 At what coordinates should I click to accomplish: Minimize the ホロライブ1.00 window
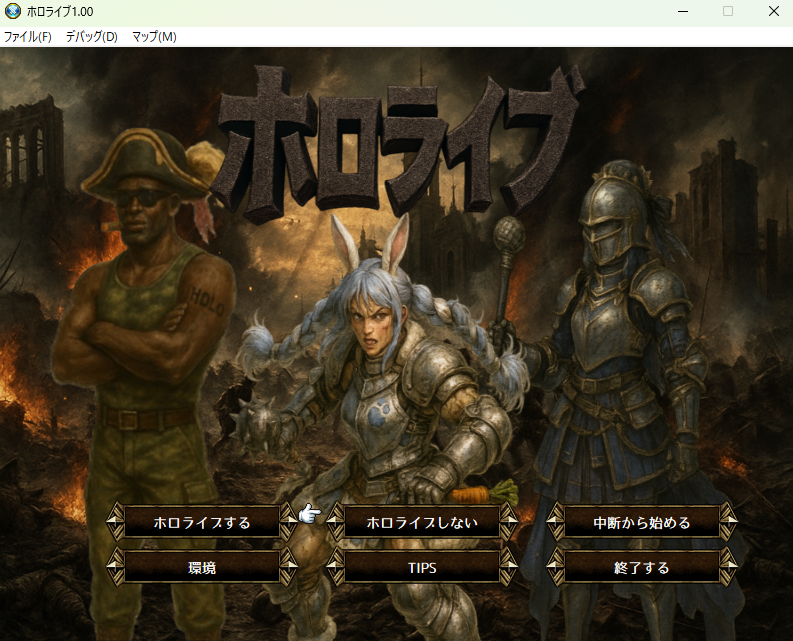click(683, 11)
